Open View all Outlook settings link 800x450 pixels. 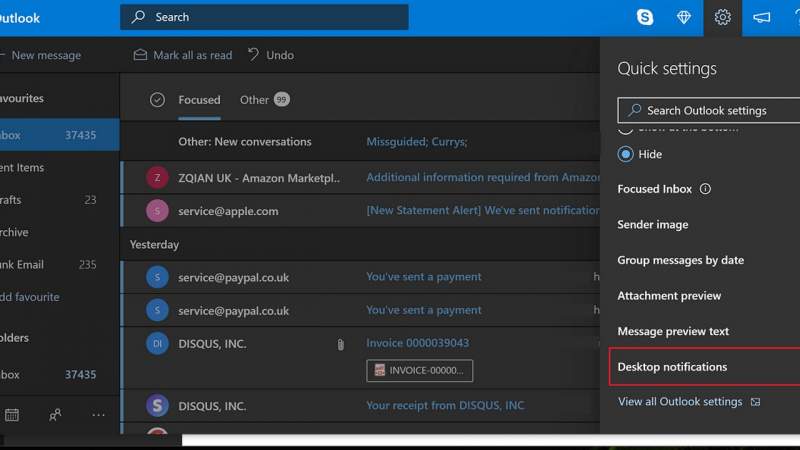click(x=680, y=402)
